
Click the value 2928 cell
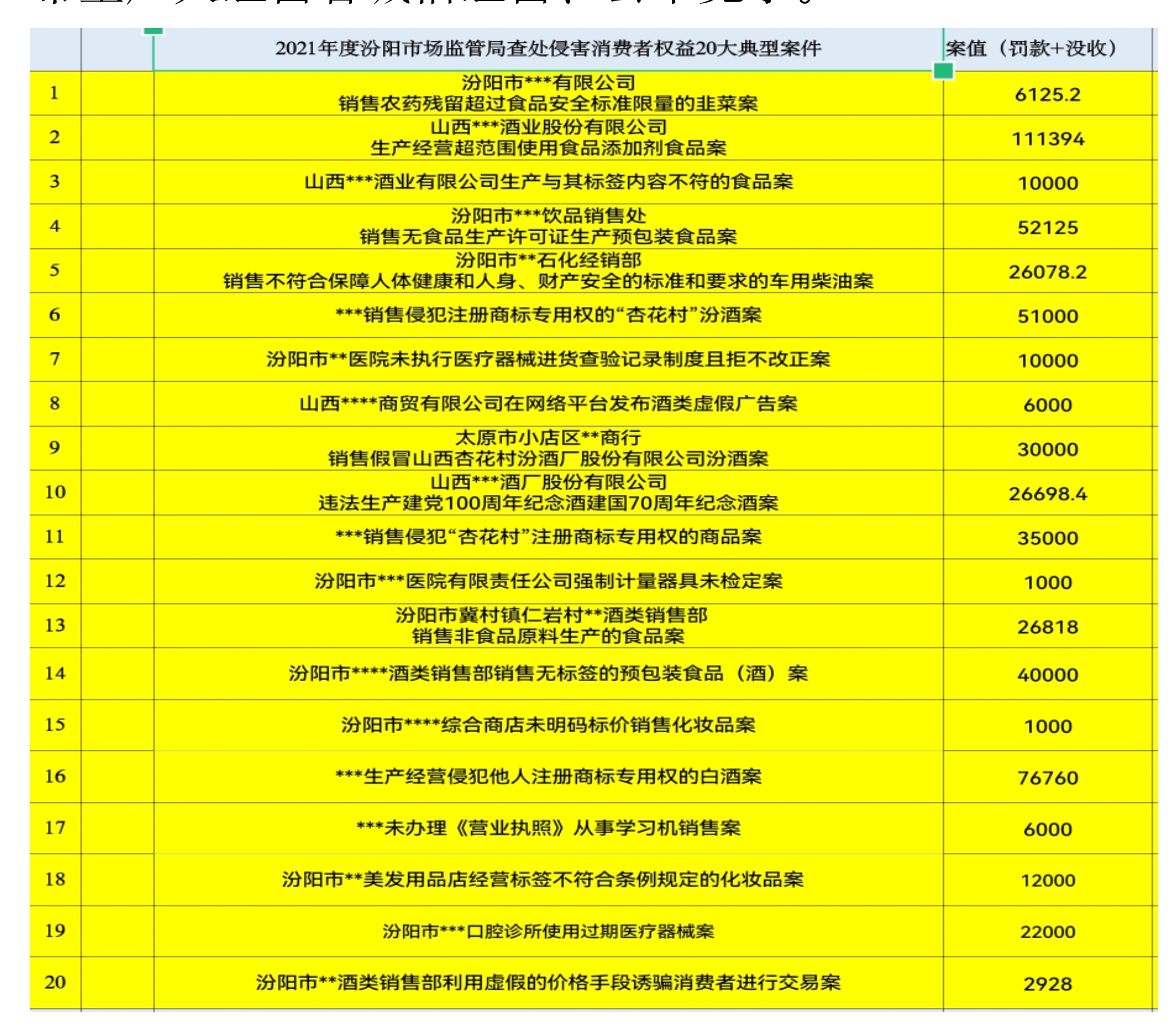1047,984
